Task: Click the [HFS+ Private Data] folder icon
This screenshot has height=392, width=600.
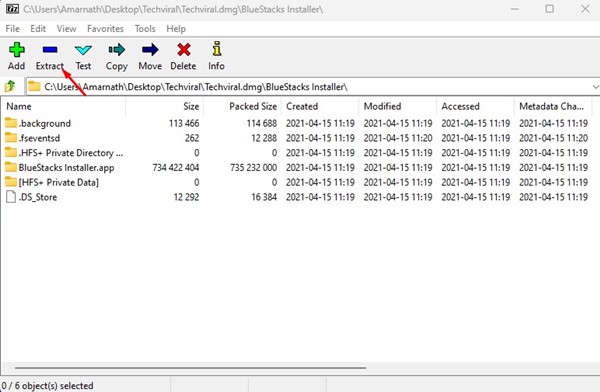Action: point(11,182)
